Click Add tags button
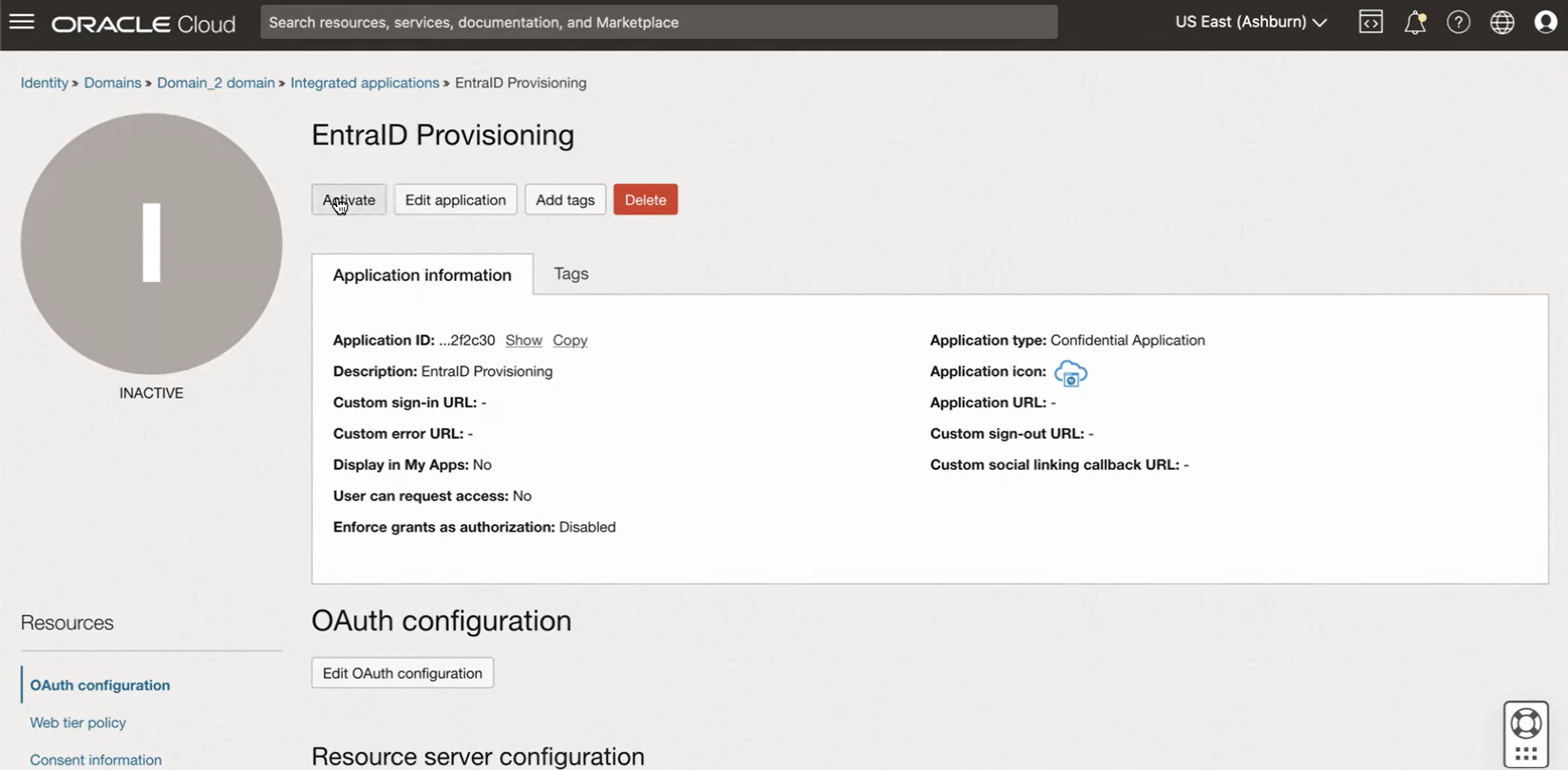1568x770 pixels. (565, 199)
